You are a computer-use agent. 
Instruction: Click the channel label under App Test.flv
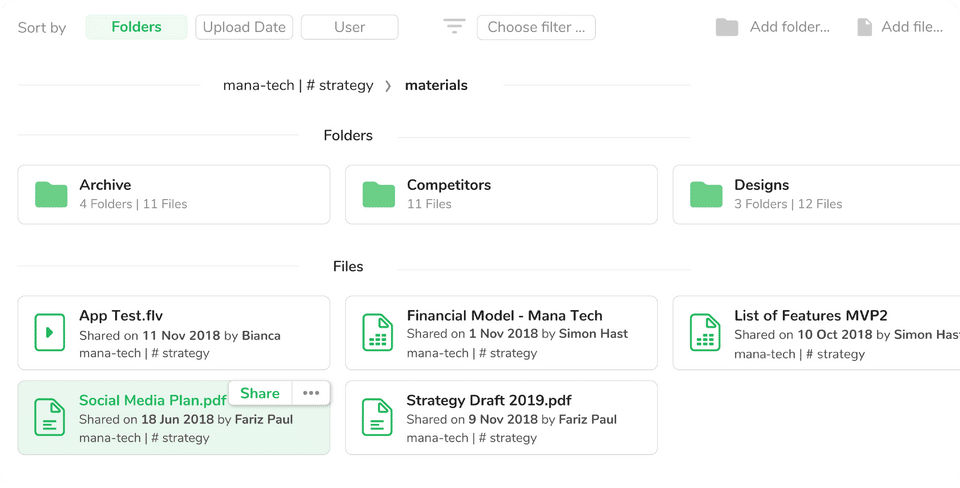coord(144,353)
